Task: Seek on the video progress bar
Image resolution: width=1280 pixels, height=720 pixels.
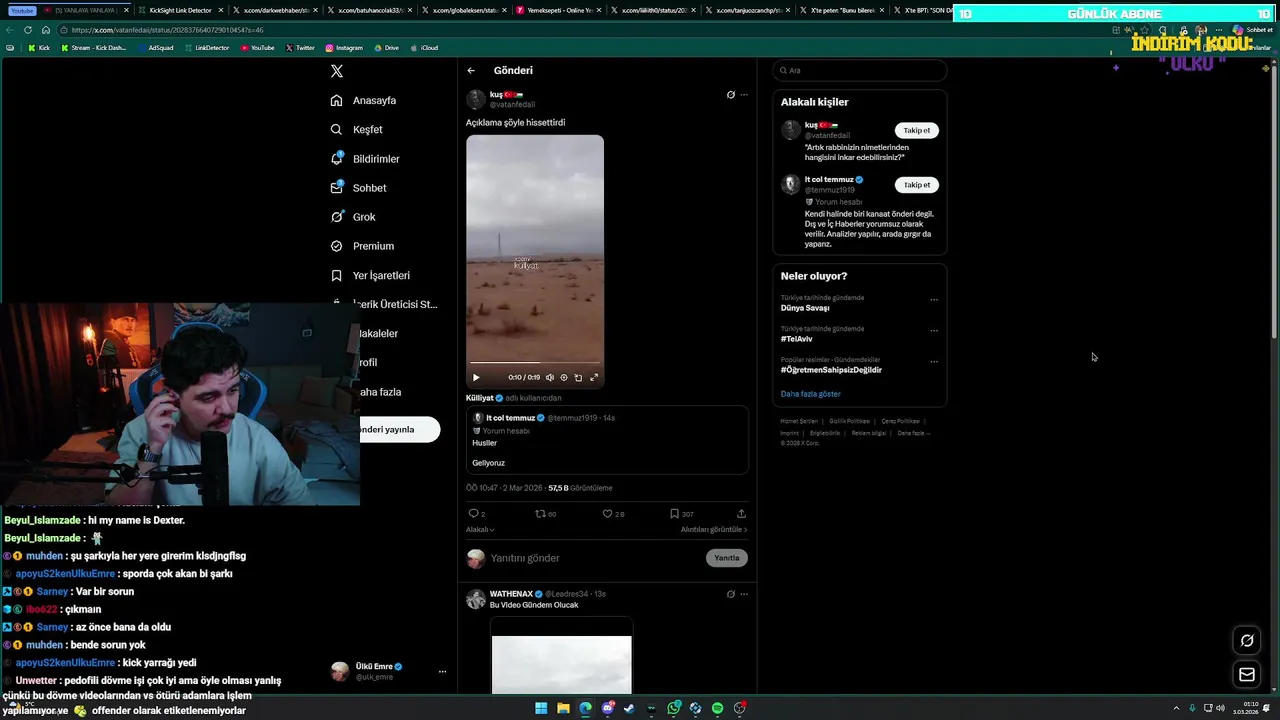Action: point(535,363)
